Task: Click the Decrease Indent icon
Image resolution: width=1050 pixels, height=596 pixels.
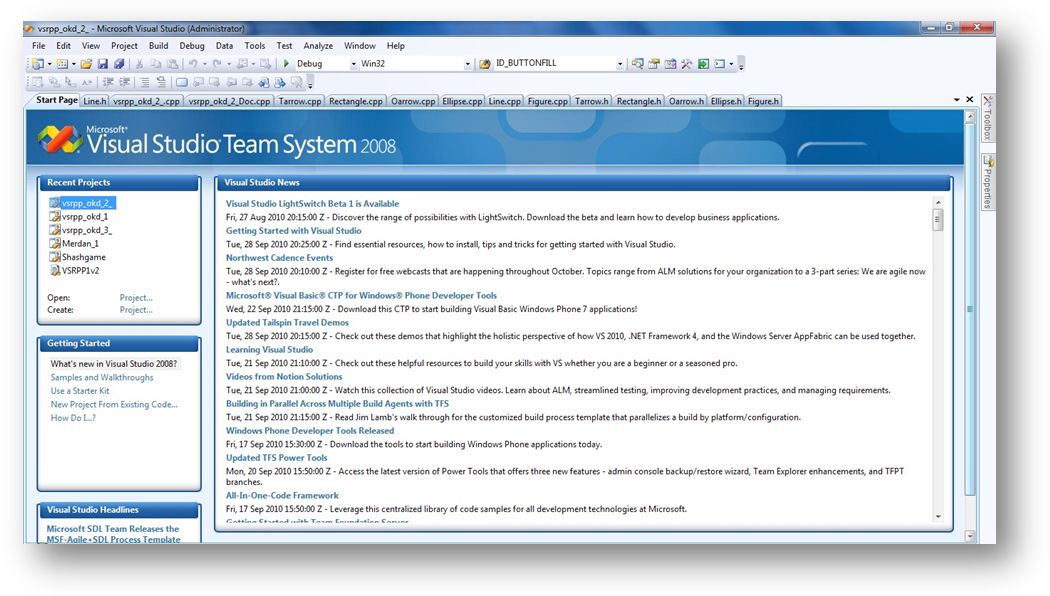Action: point(108,82)
